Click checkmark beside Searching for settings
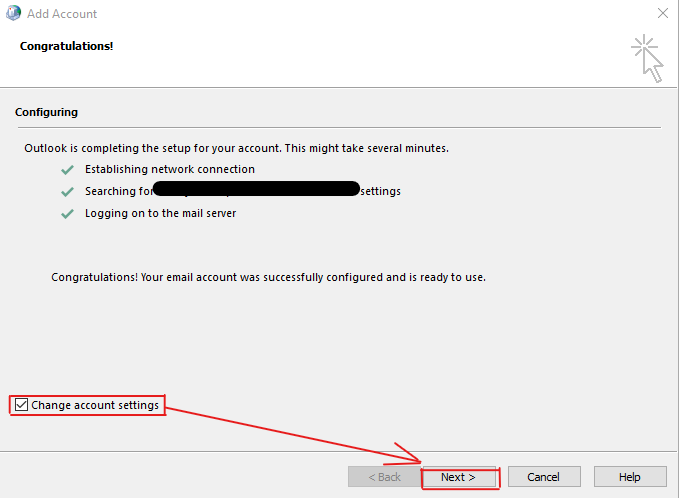 click(x=67, y=192)
